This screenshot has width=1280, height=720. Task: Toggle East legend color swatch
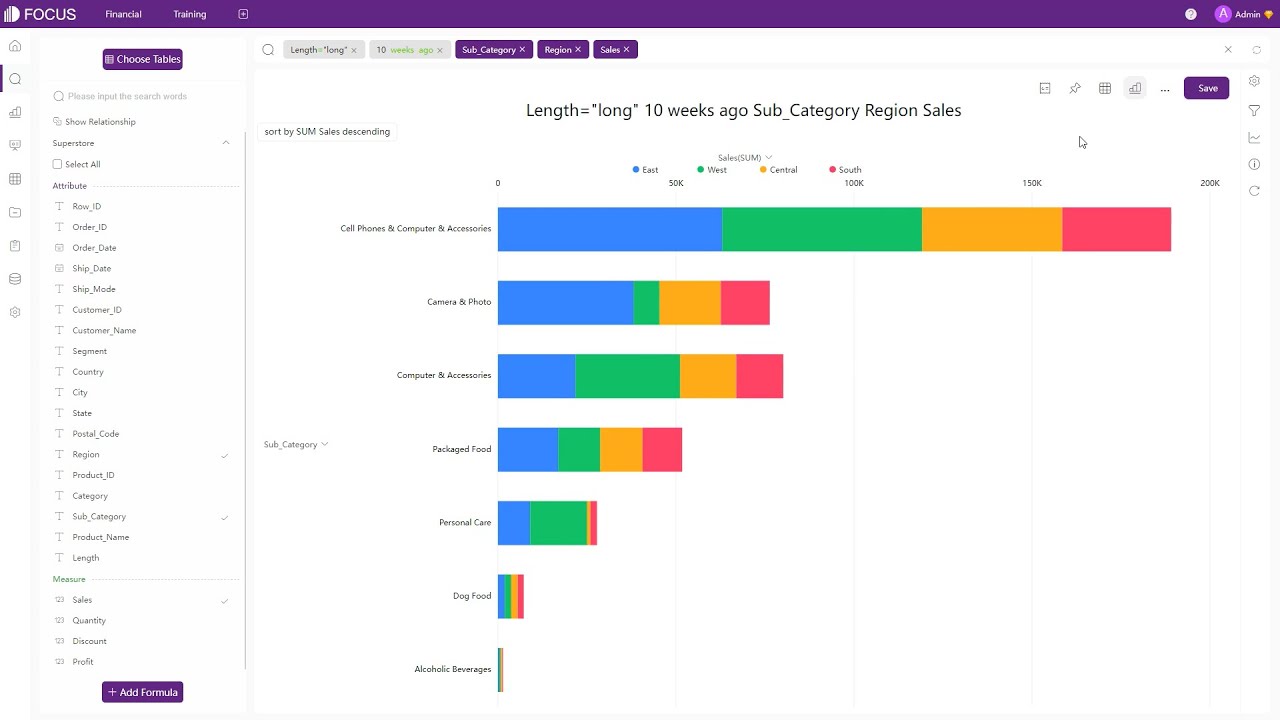click(636, 170)
